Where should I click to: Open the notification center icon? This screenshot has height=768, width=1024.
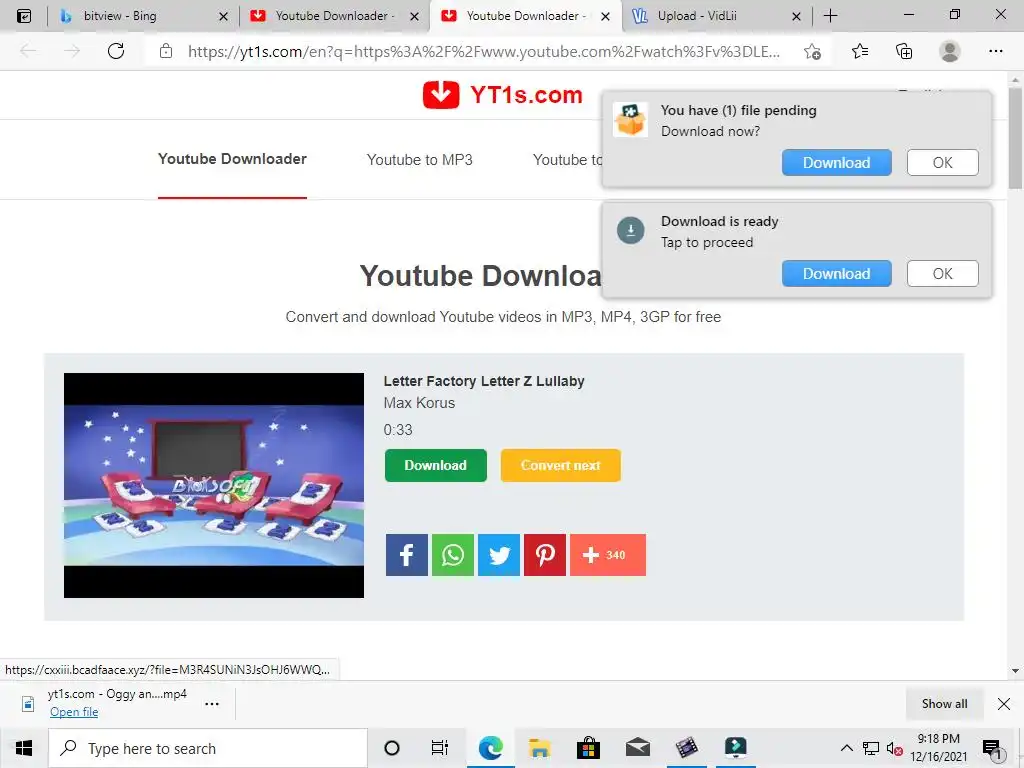click(993, 749)
